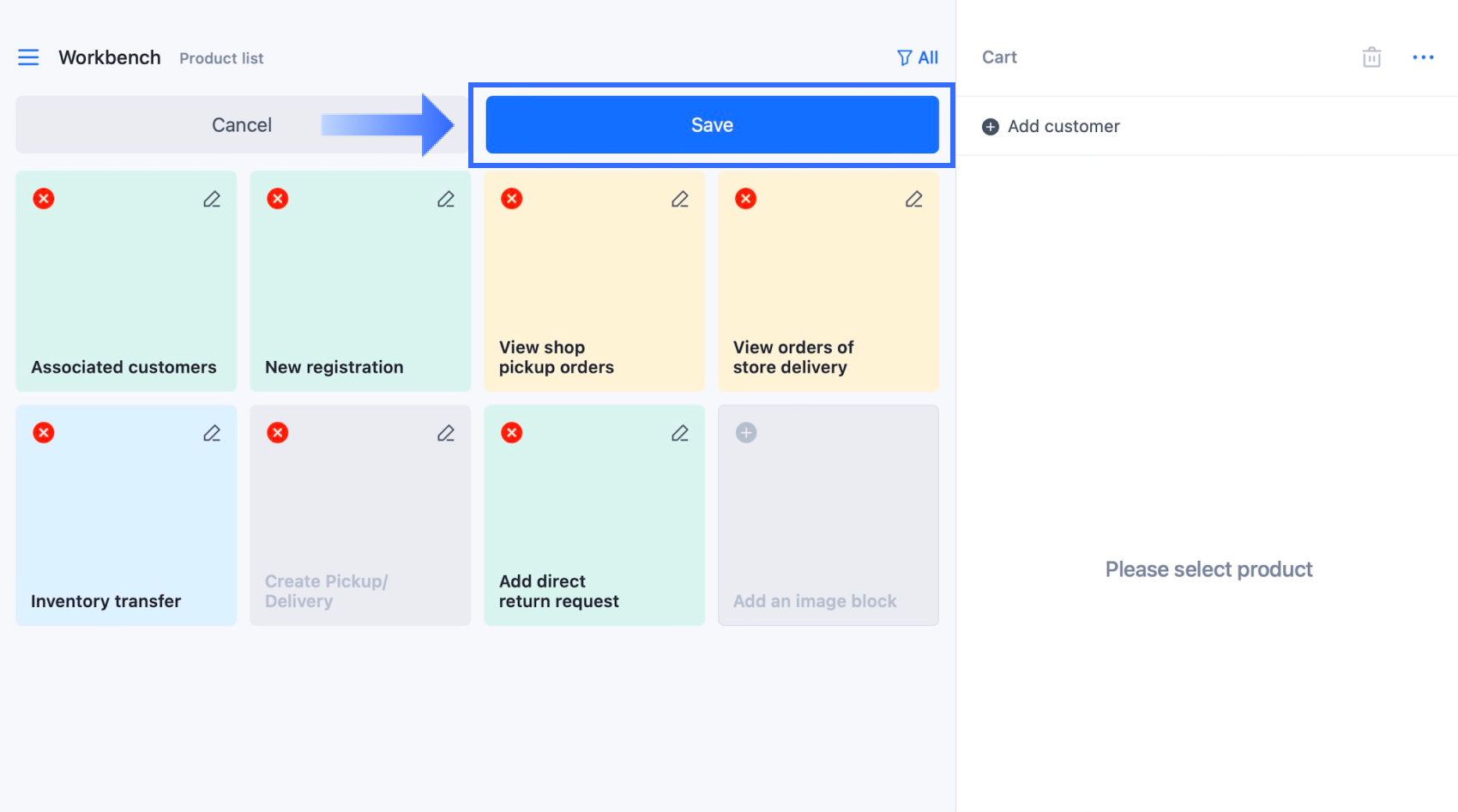Screen dimensions: 1458x812
Task: Cancel workbench editing
Action: (x=242, y=125)
